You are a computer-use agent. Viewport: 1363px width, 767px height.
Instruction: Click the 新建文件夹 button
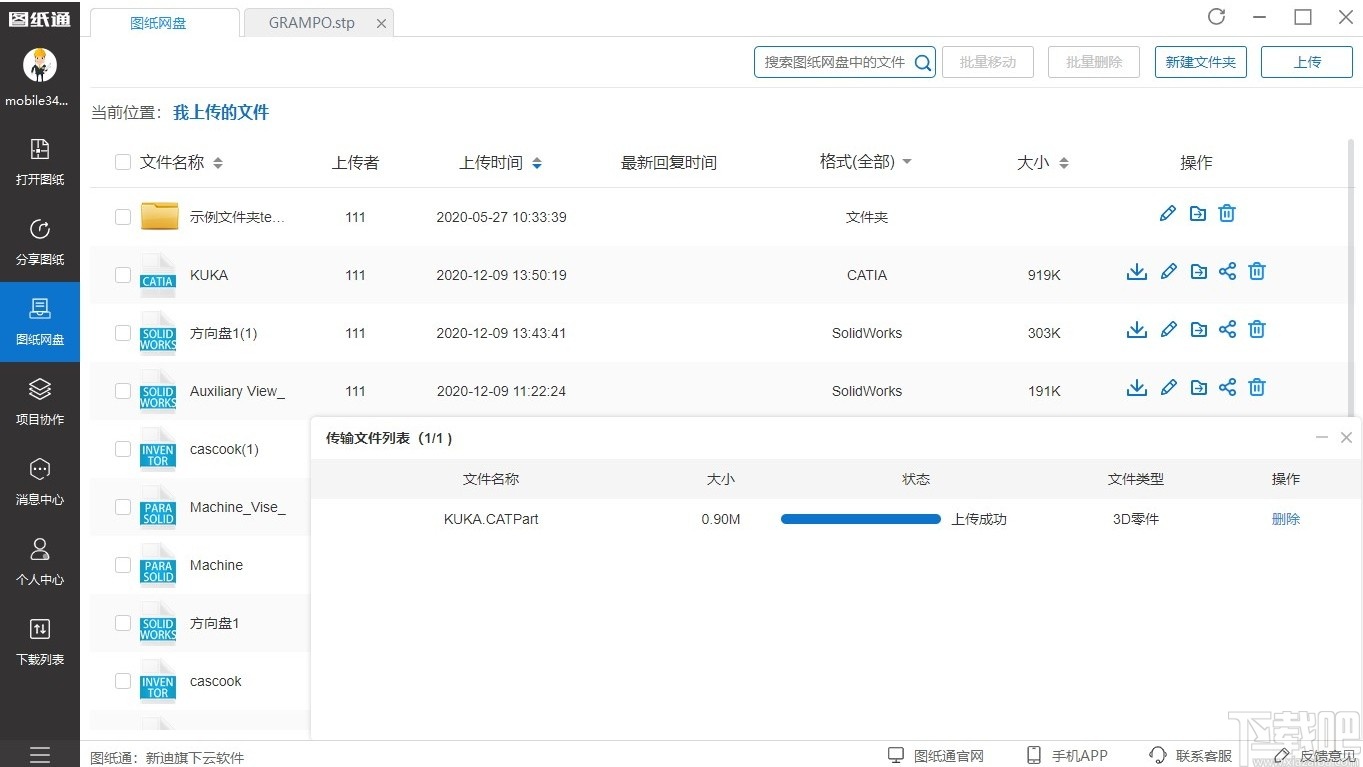1200,61
